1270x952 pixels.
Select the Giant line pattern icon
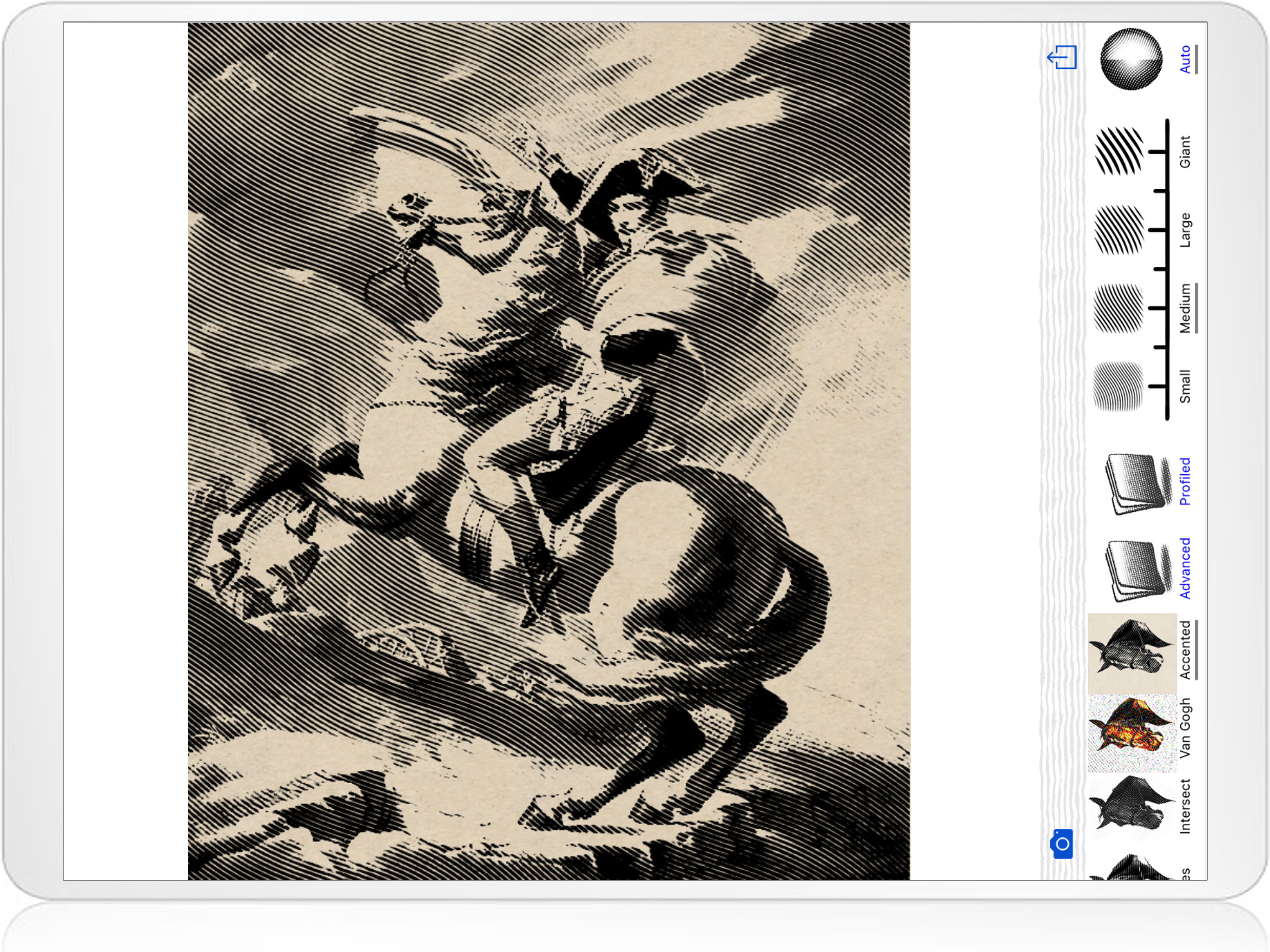click(1119, 151)
